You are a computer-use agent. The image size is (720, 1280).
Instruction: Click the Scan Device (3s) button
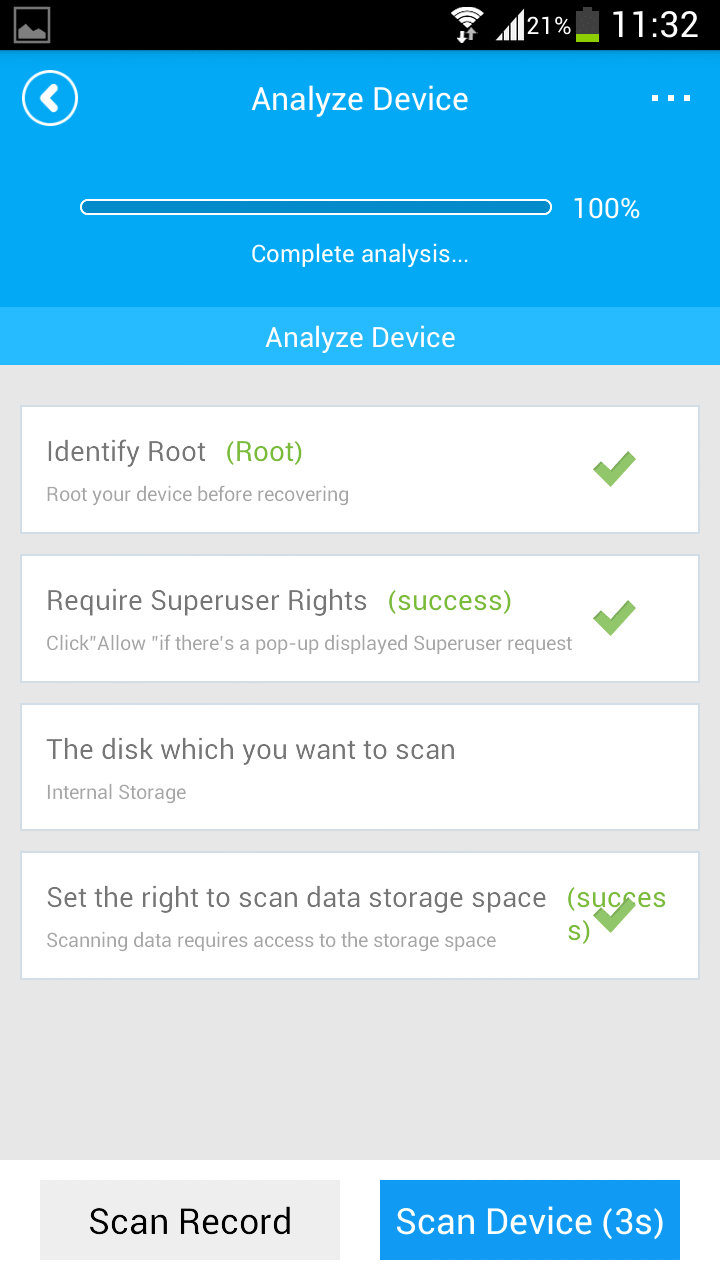[530, 1220]
